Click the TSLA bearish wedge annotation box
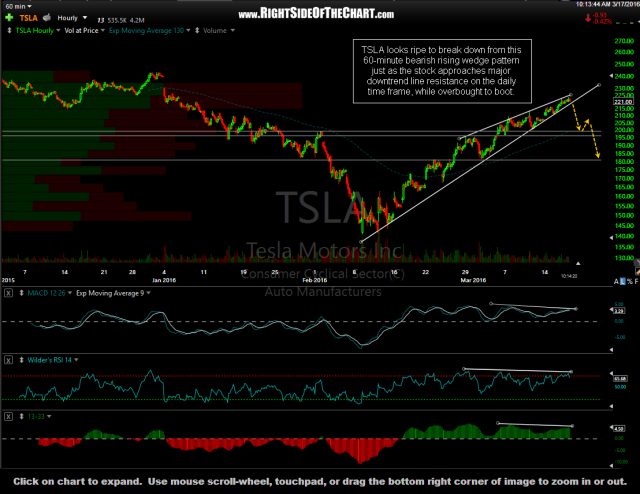This screenshot has height=494, width=640. 442,71
